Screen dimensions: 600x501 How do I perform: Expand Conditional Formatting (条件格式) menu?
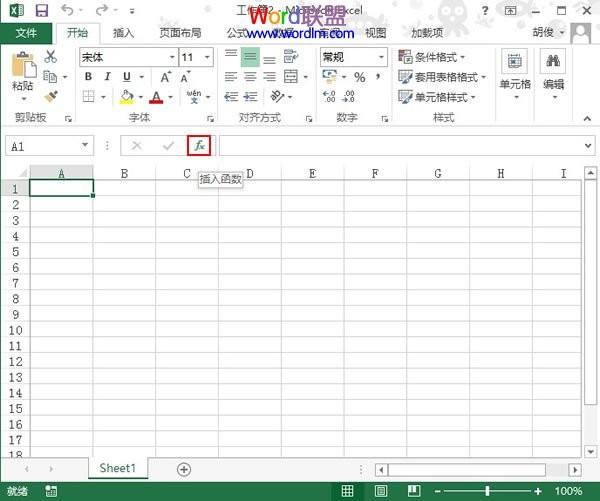pos(431,57)
